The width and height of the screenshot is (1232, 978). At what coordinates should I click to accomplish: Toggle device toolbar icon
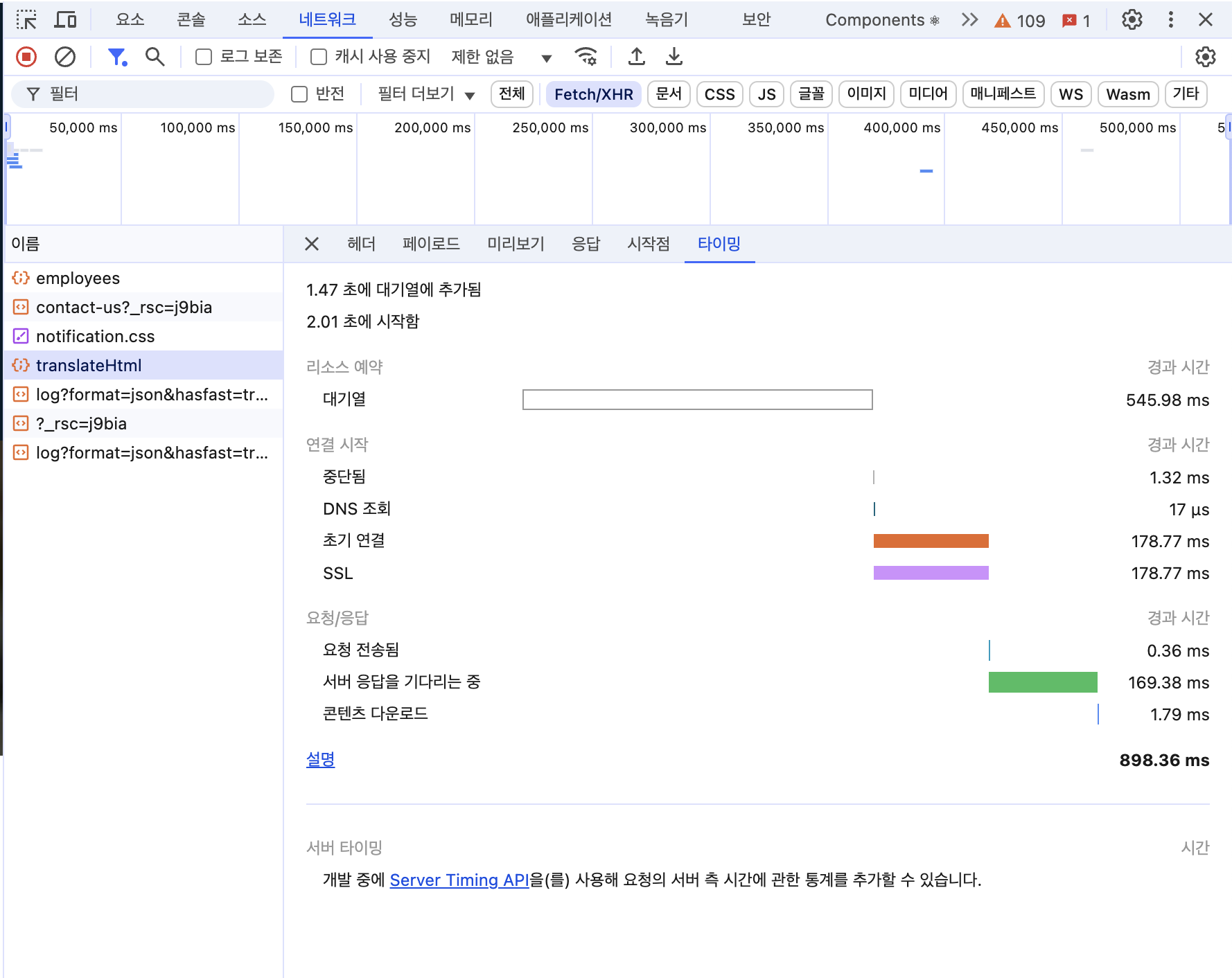(x=65, y=20)
